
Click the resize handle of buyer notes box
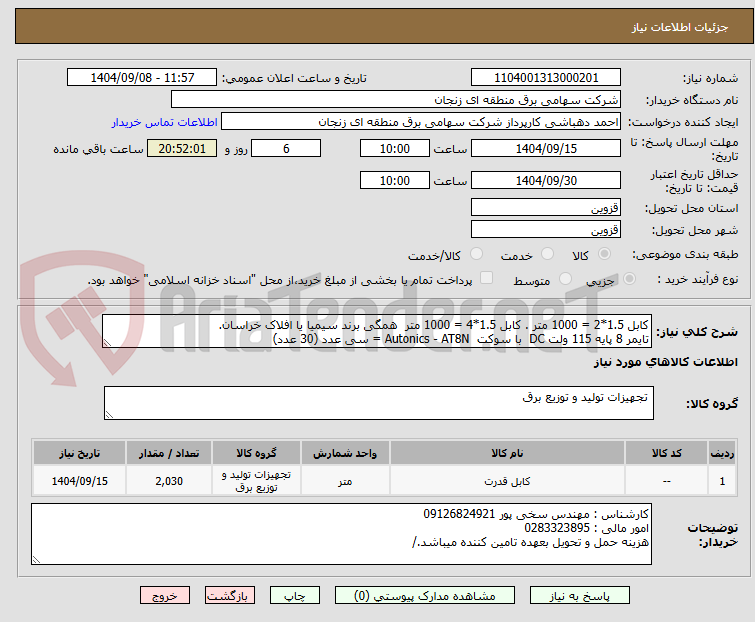36,559
